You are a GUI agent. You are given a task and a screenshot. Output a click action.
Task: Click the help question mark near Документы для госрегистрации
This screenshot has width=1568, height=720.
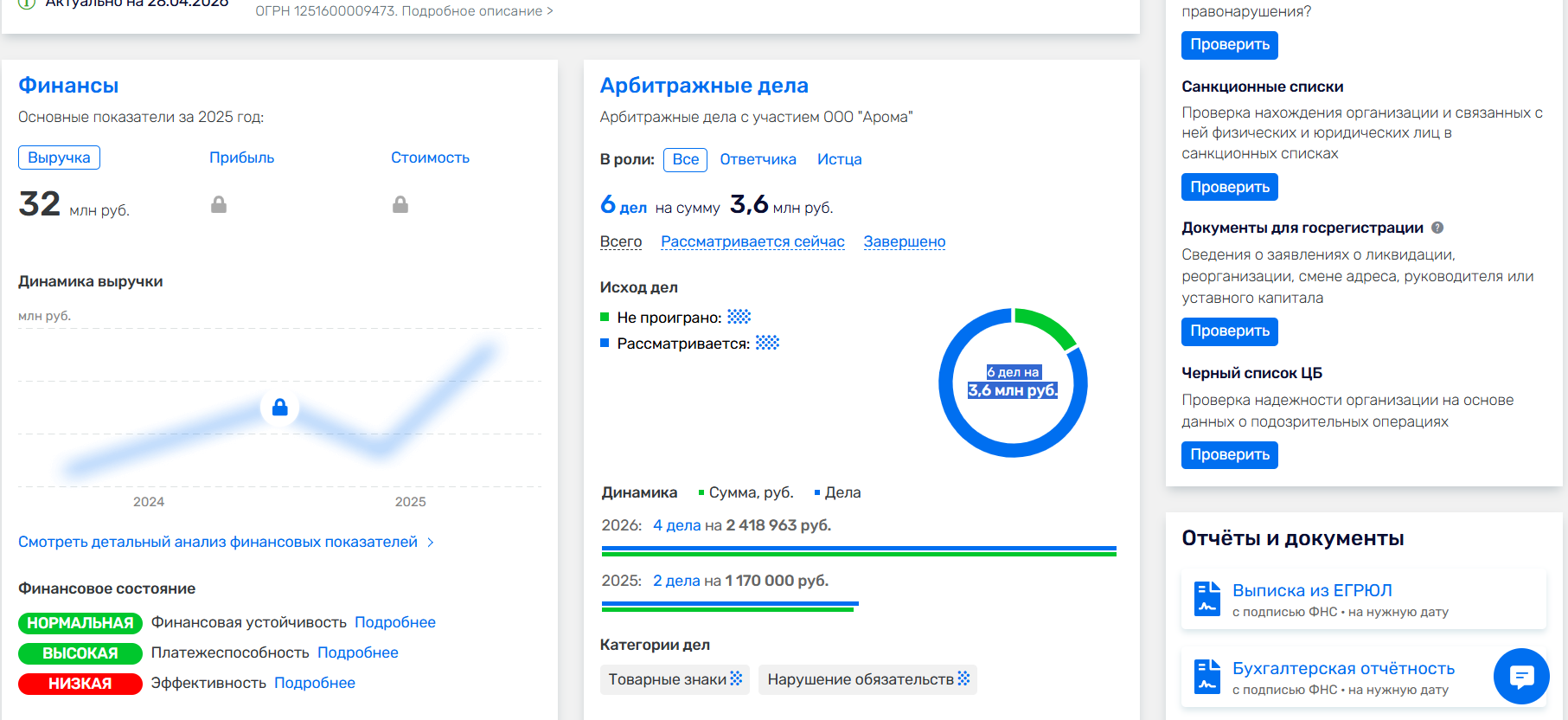pos(1437,228)
